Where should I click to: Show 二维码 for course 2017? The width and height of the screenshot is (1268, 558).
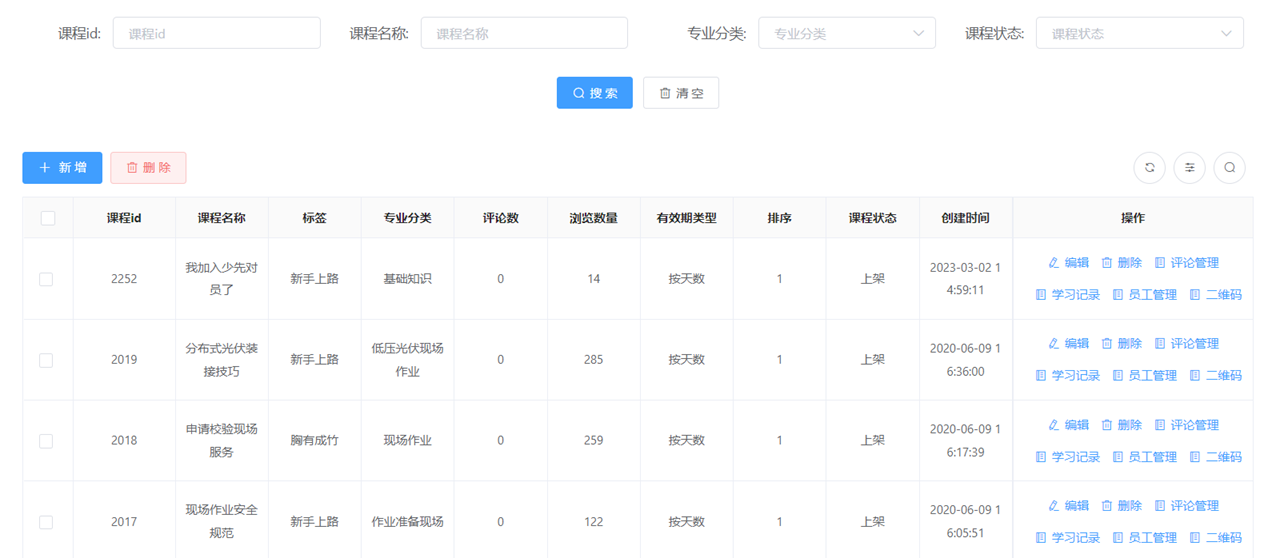(x=1215, y=538)
